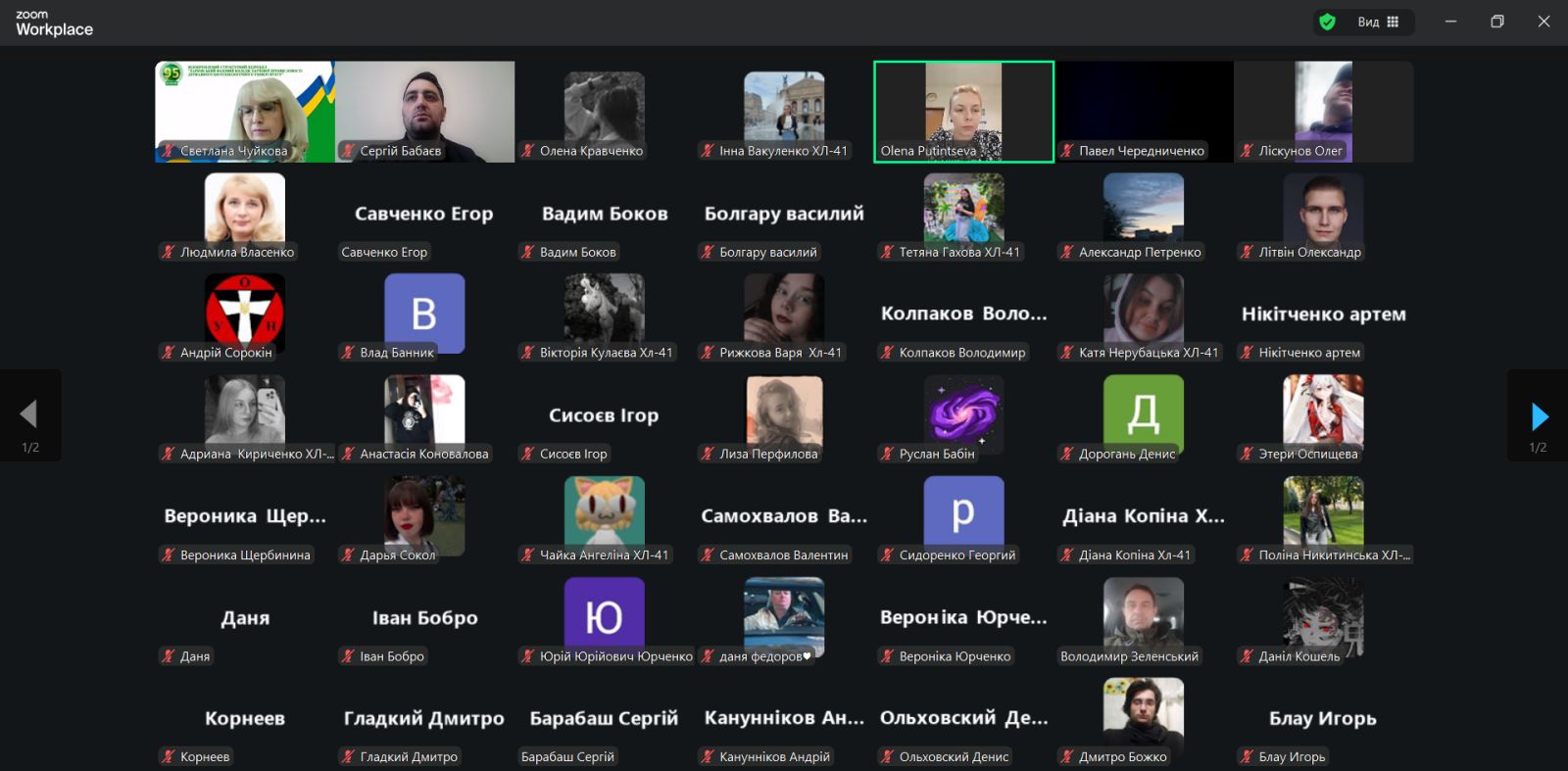Click the Савченко Егор name label
The width and height of the screenshot is (1568, 771).
pyautogui.click(x=384, y=252)
